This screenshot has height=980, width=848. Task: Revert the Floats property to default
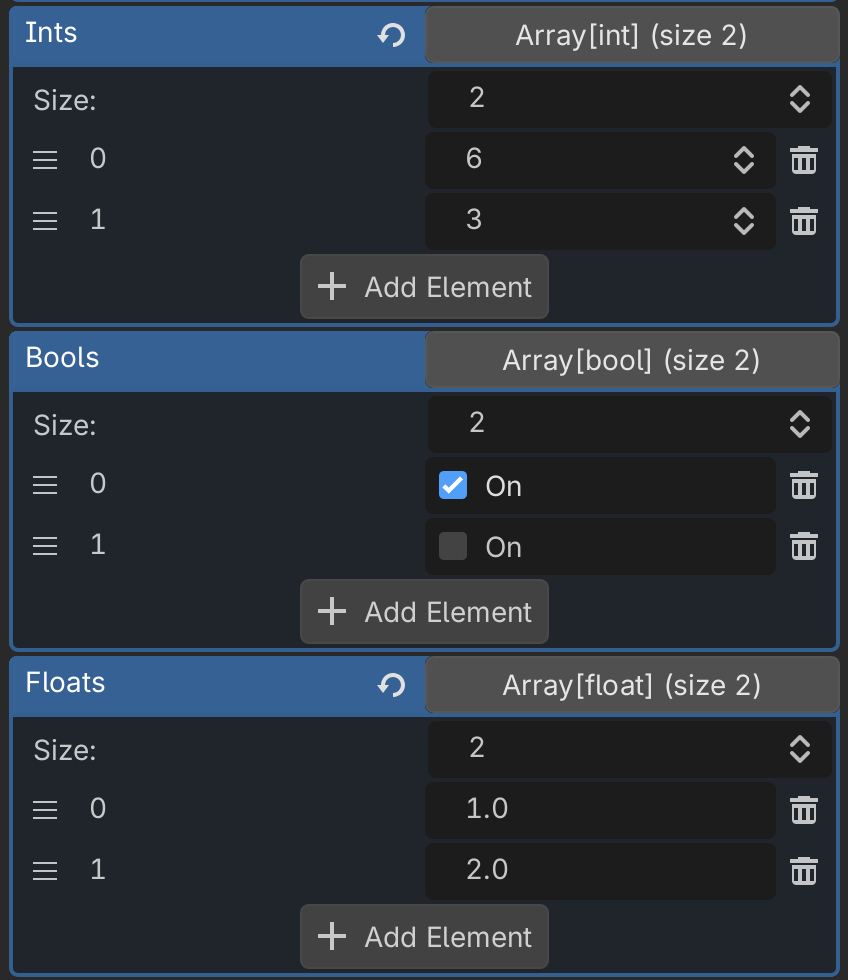pyautogui.click(x=391, y=685)
